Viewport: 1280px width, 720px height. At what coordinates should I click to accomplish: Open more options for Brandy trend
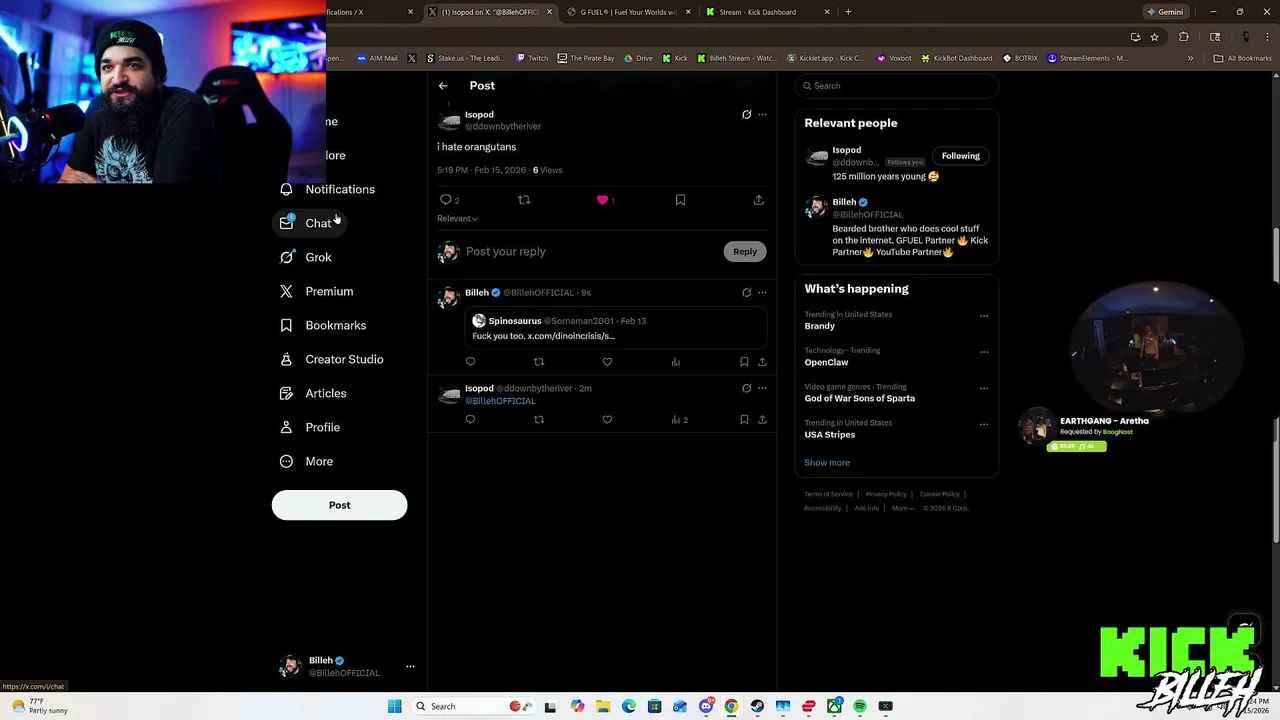click(984, 316)
